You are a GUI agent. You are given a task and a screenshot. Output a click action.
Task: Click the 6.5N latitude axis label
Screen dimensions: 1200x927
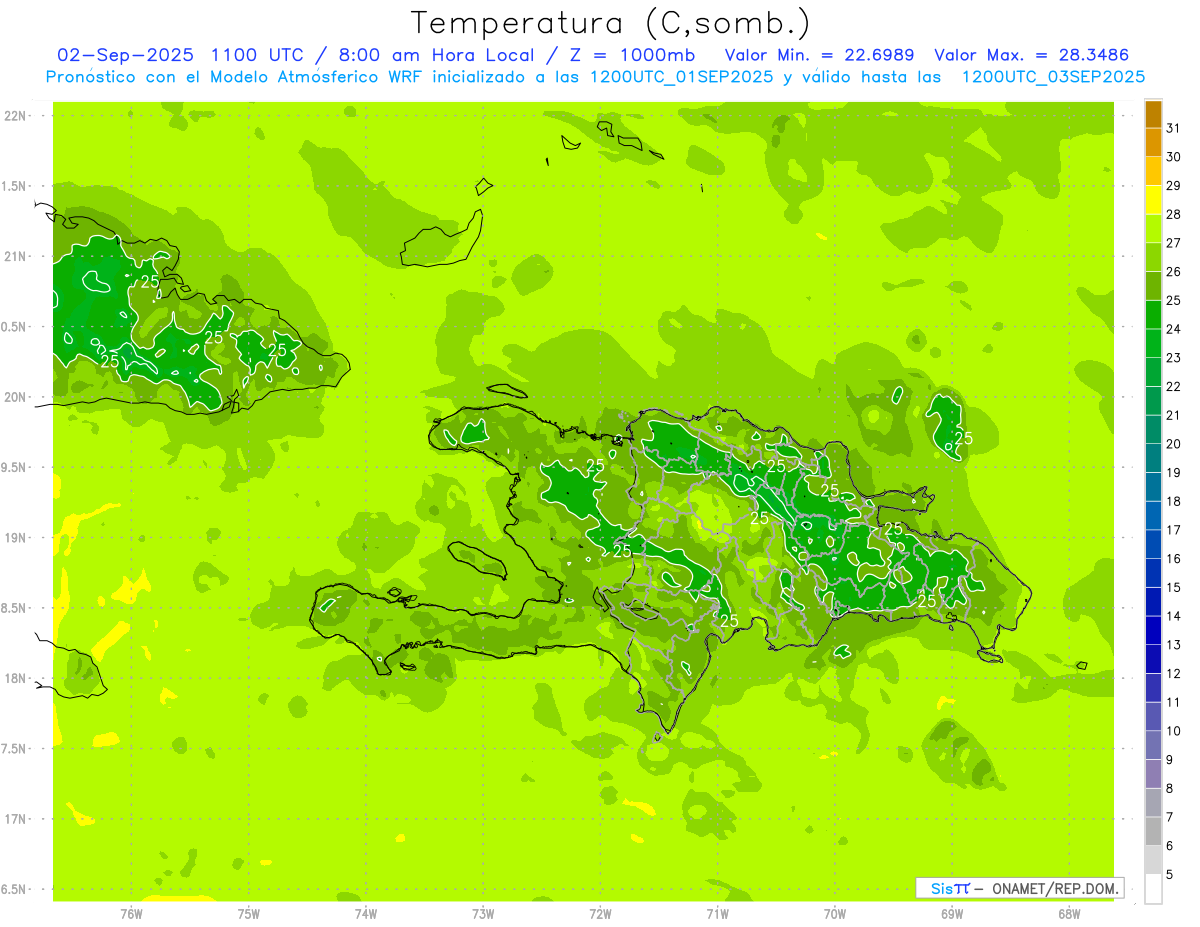15,890
